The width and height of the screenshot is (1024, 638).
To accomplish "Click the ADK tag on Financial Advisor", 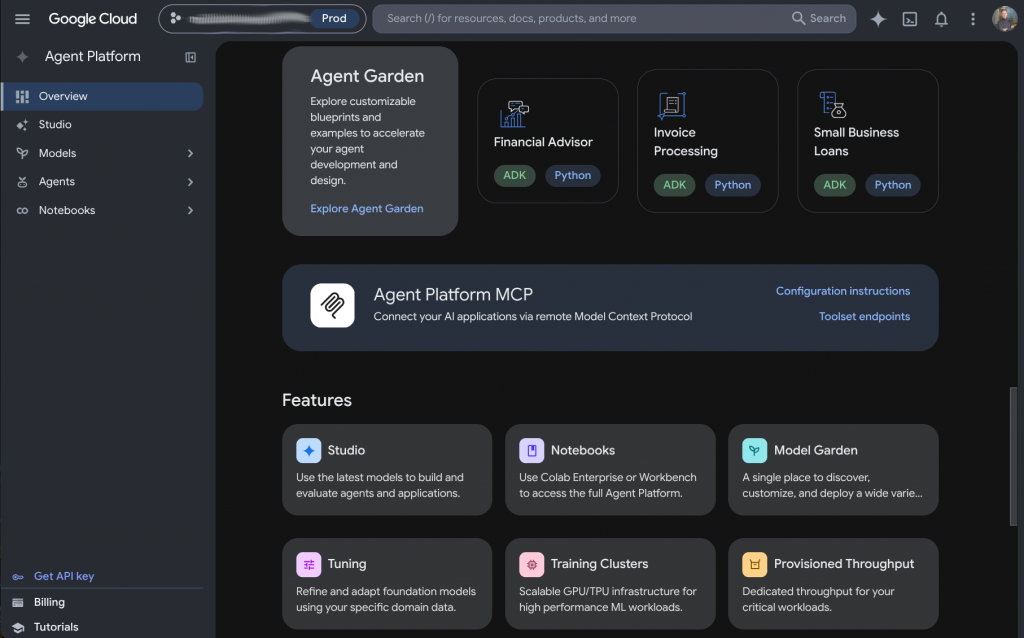I will tap(515, 176).
